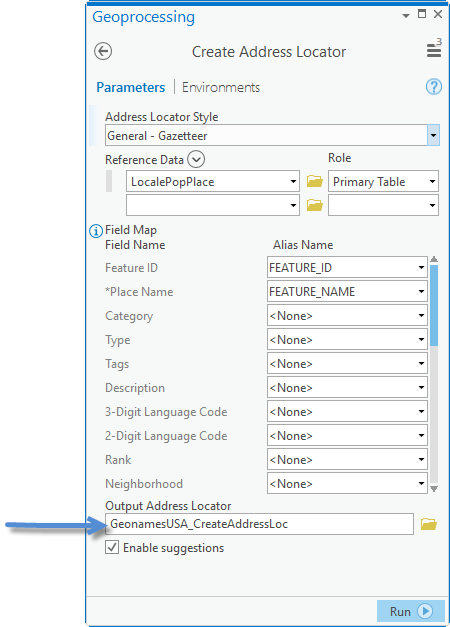This screenshot has width=450, height=627.
Task: Click the Field Map info icon
Action: coord(96,231)
